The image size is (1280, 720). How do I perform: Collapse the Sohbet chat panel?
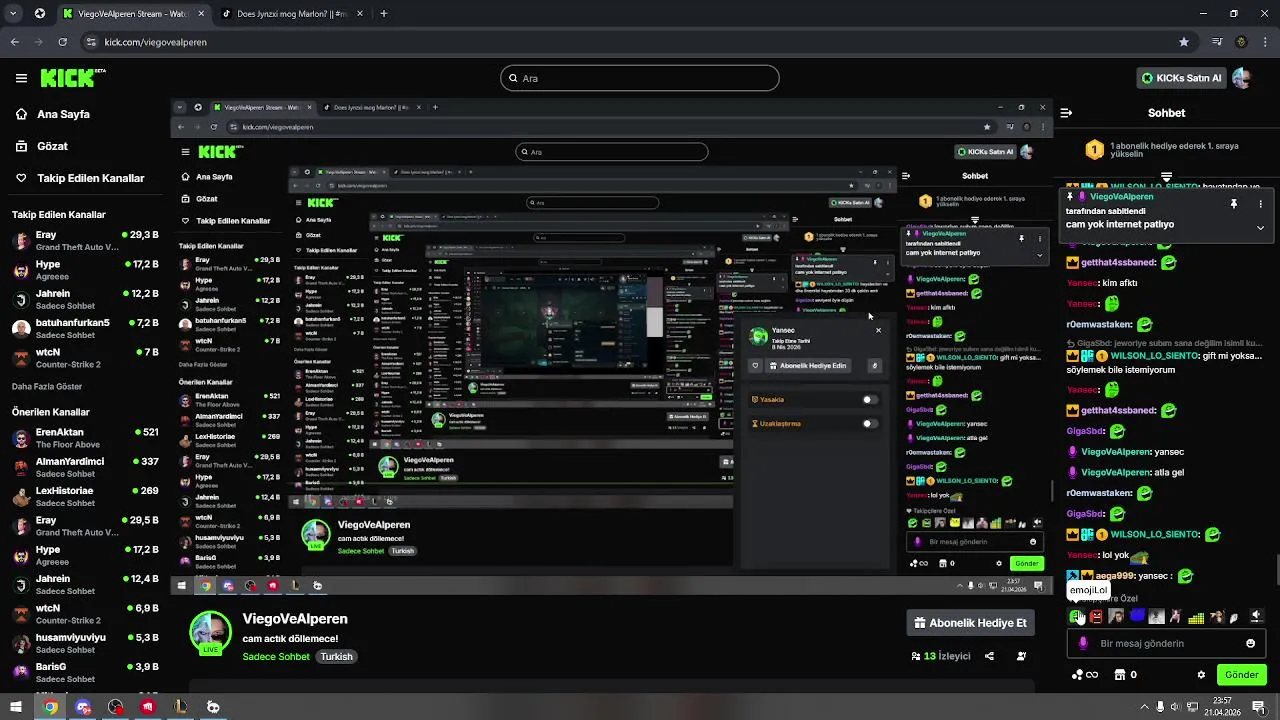[x=1066, y=113]
